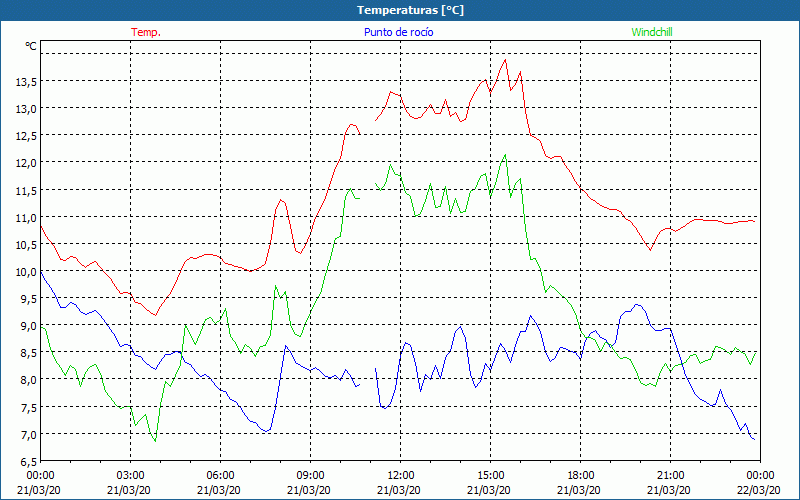Screen dimensions: 800x500
Task: Click the "06:00" time axis label
Action: (220, 476)
